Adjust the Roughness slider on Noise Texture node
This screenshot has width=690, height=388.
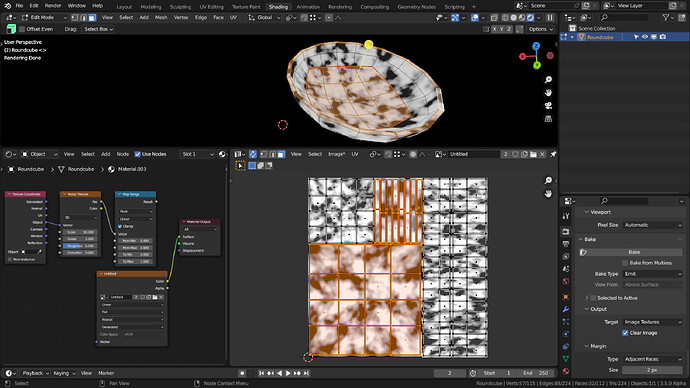click(x=80, y=246)
